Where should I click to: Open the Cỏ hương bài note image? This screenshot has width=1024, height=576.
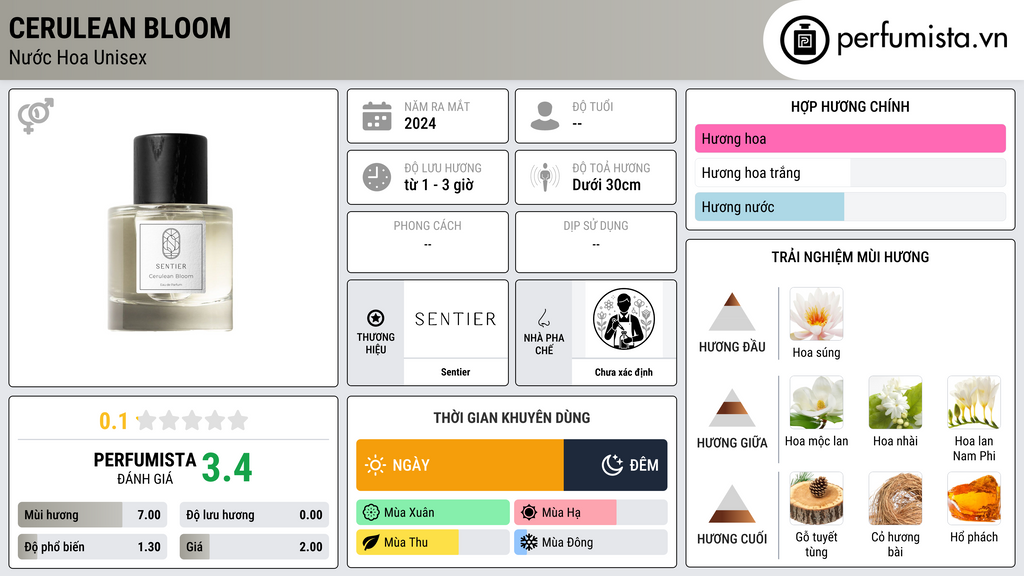click(x=895, y=499)
